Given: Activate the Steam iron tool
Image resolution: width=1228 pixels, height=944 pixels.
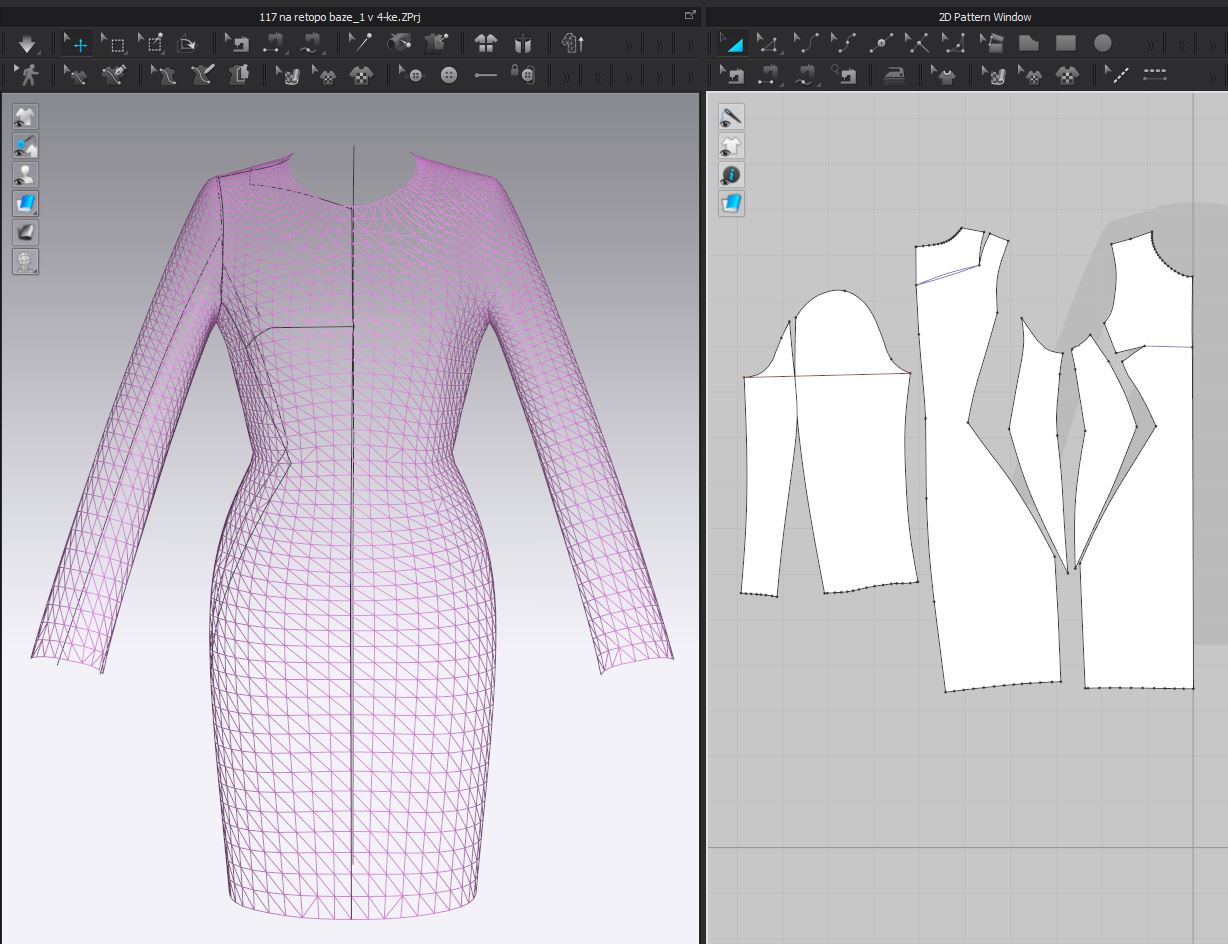Looking at the screenshot, I should point(893,75).
